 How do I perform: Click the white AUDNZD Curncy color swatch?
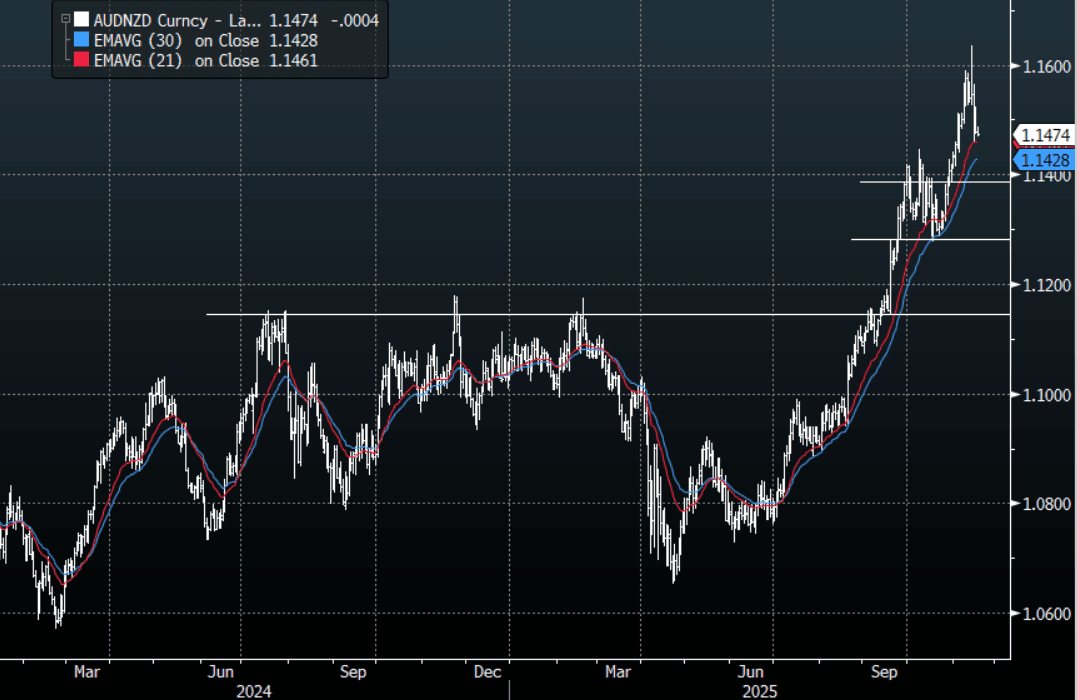[x=81, y=19]
